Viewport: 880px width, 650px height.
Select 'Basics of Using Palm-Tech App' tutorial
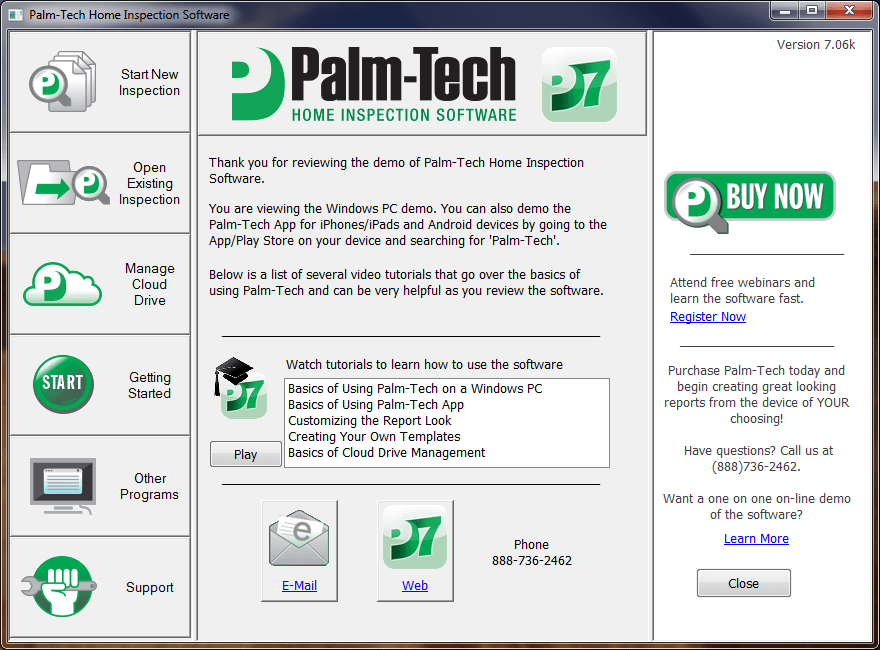coord(376,405)
